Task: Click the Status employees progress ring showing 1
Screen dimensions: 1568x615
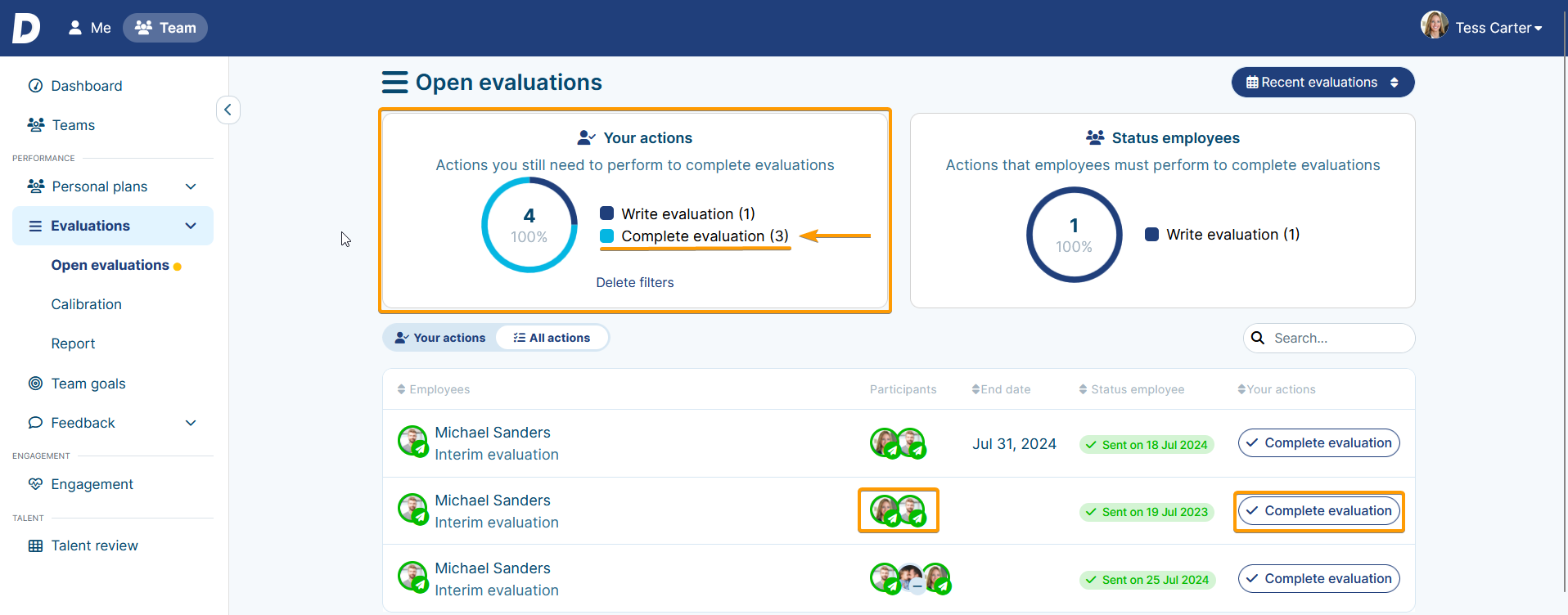Action: pyautogui.click(x=1075, y=235)
